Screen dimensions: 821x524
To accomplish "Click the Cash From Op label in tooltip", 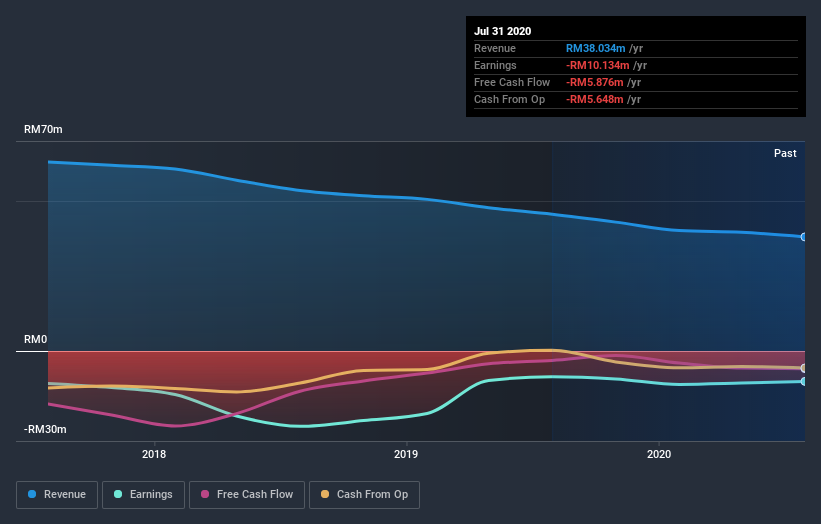I will click(509, 99).
